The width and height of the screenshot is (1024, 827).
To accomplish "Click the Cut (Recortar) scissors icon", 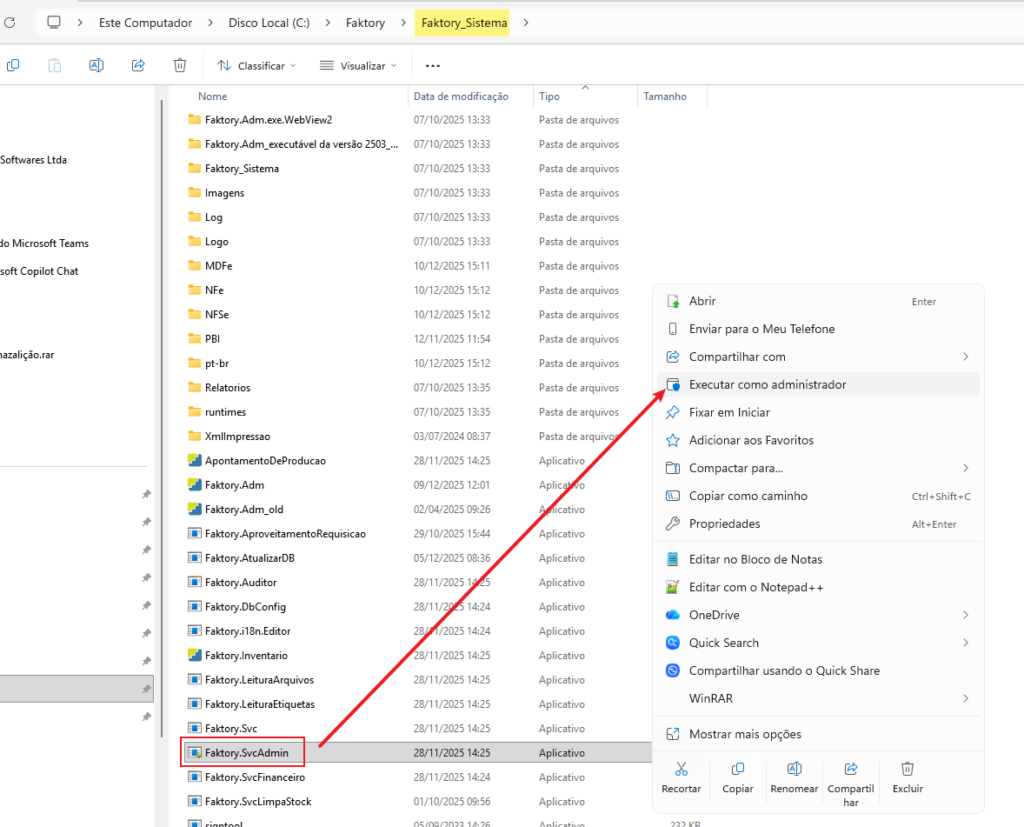I will click(x=681, y=770).
